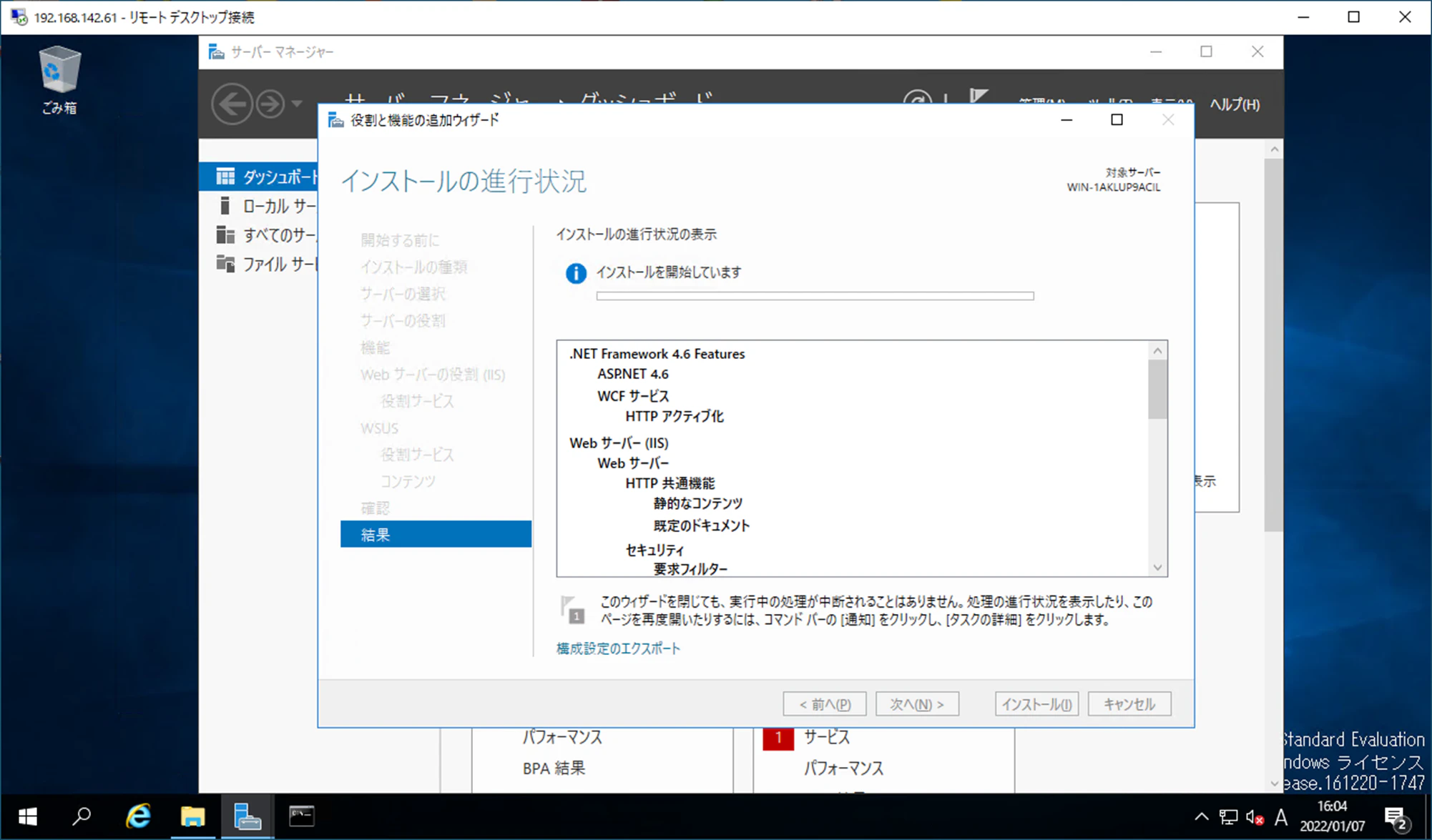Click the installation progress bar
Screen dimensions: 1432x840
(815, 296)
